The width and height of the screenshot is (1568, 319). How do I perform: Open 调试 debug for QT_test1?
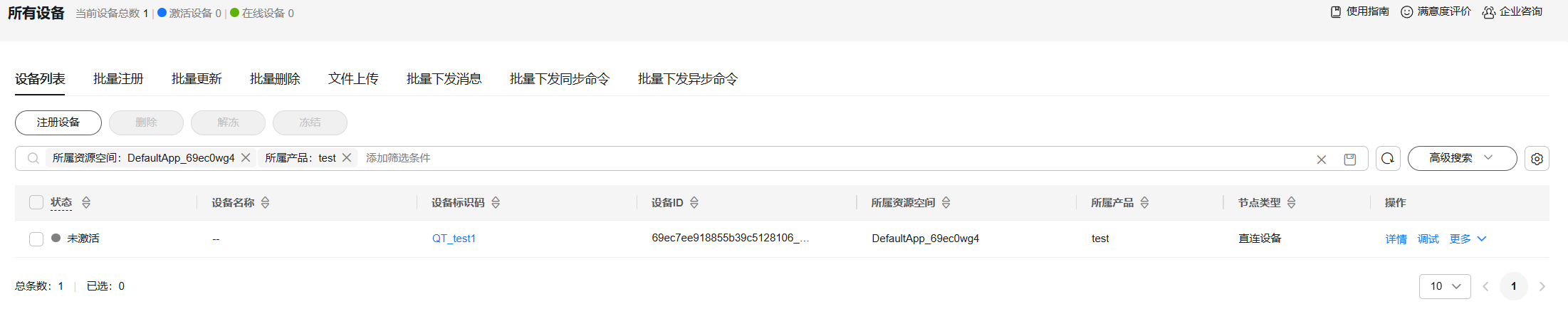click(1428, 239)
